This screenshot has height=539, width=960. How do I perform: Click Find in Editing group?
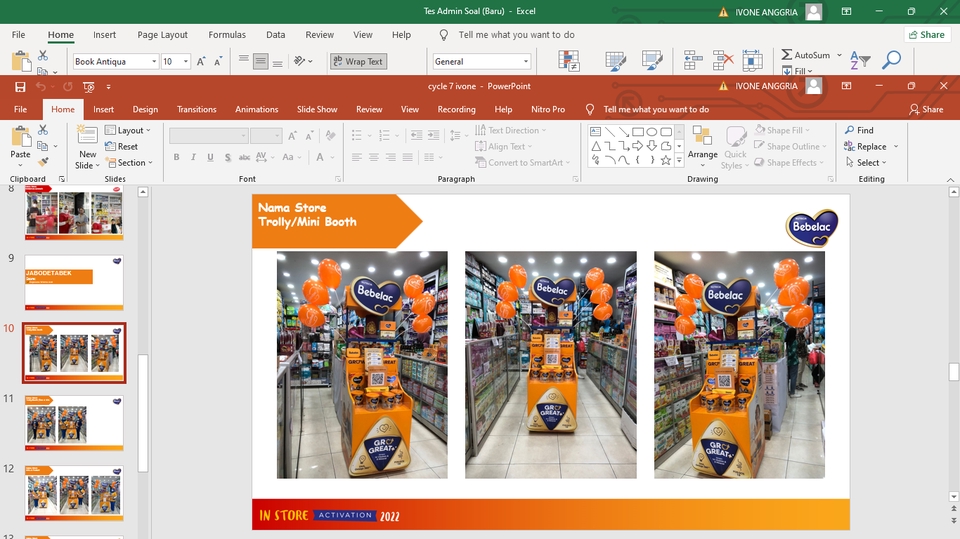tap(859, 130)
